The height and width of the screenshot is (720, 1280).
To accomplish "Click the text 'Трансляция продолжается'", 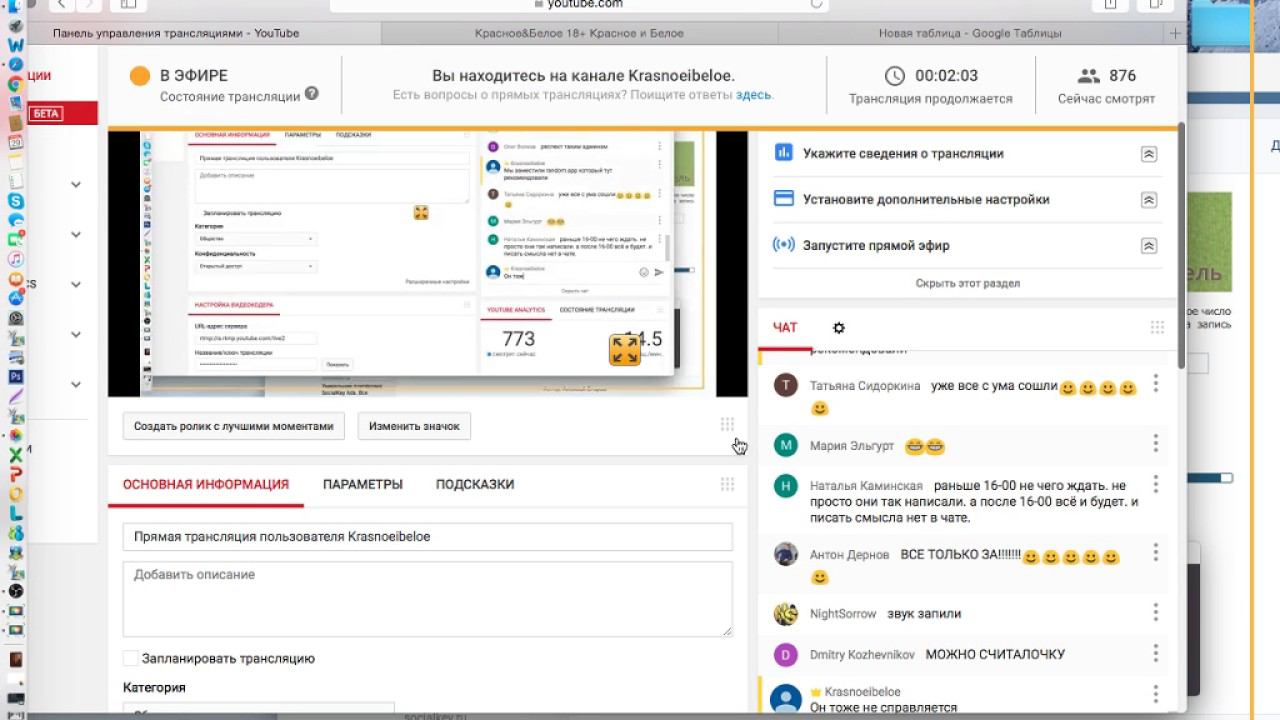I will [x=931, y=99].
